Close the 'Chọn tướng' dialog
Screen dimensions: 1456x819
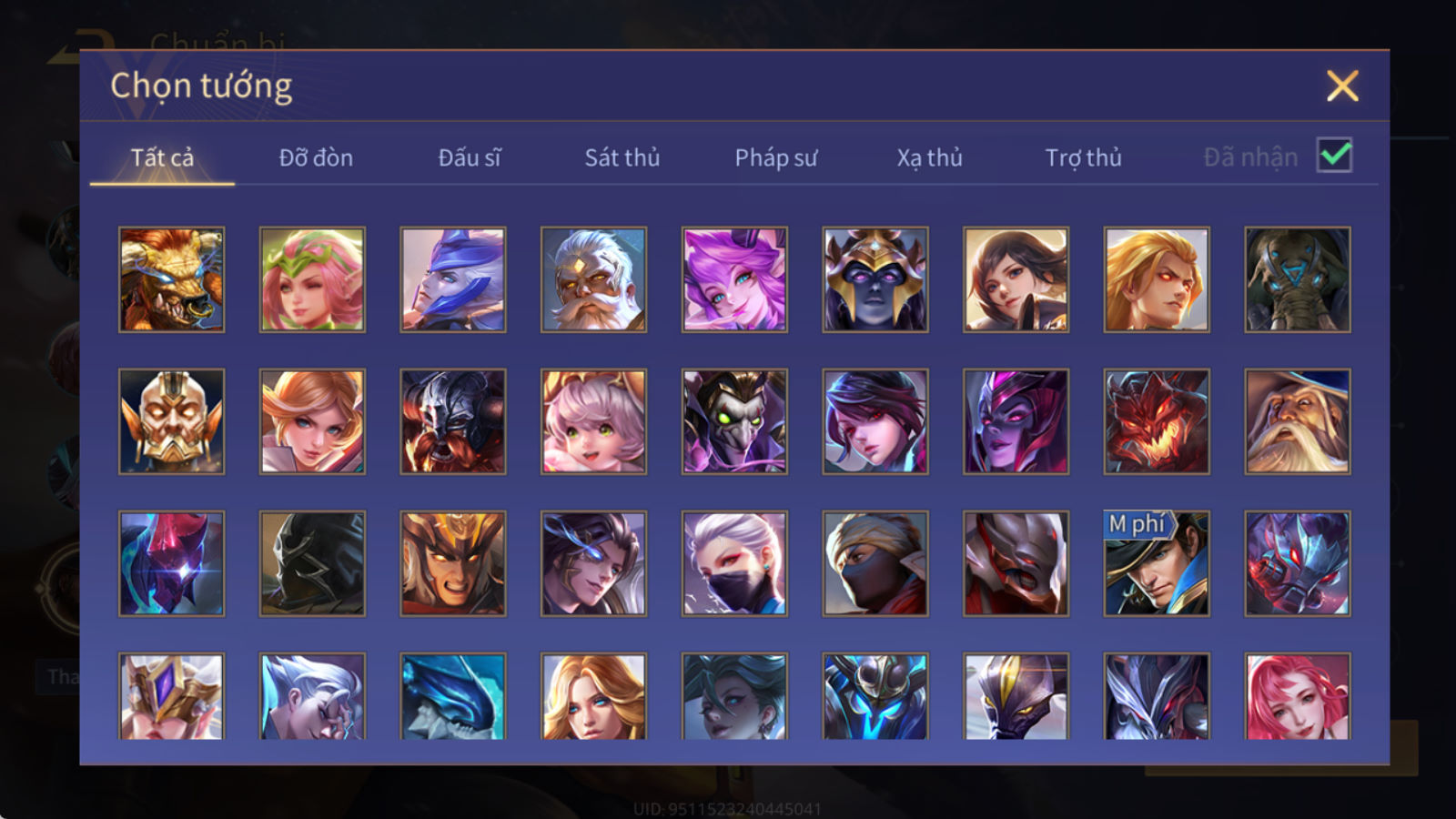(1342, 86)
